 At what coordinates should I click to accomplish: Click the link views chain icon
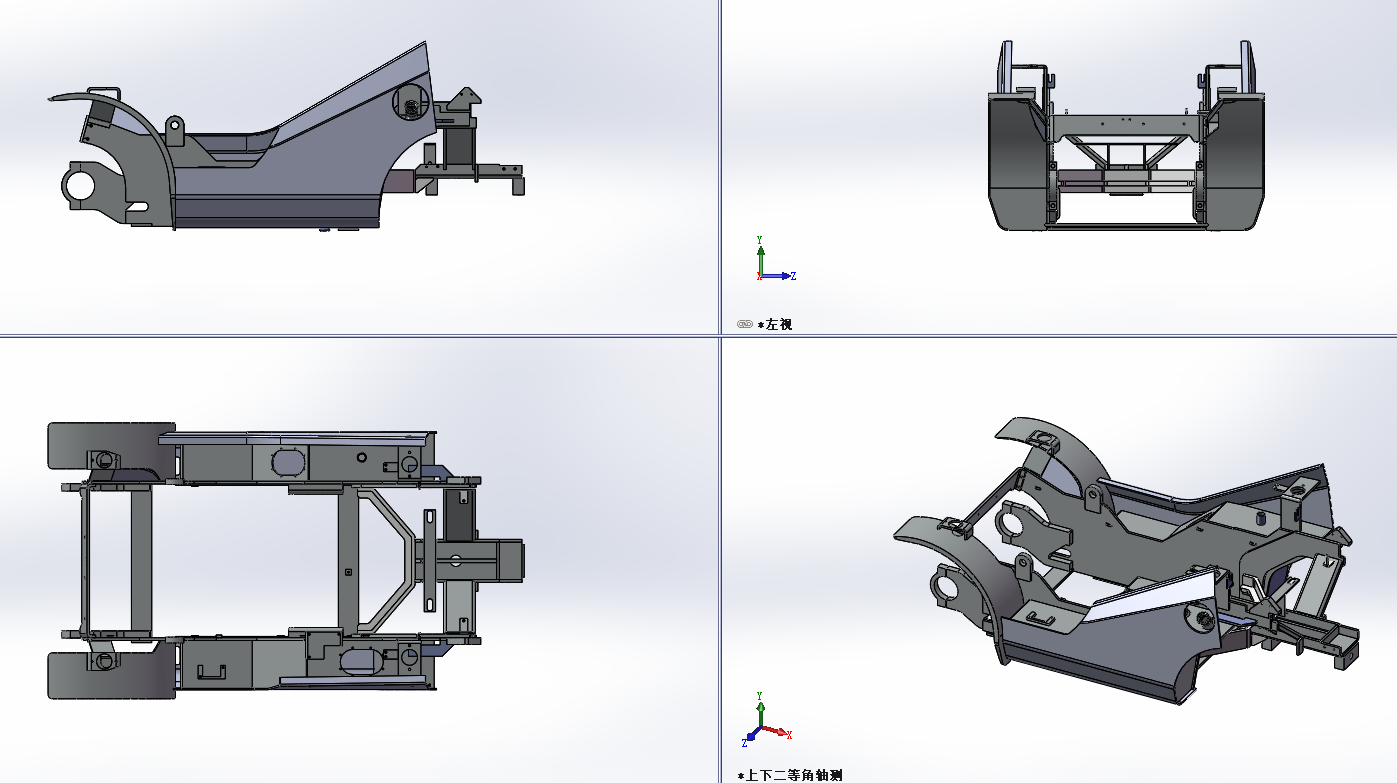coord(744,324)
